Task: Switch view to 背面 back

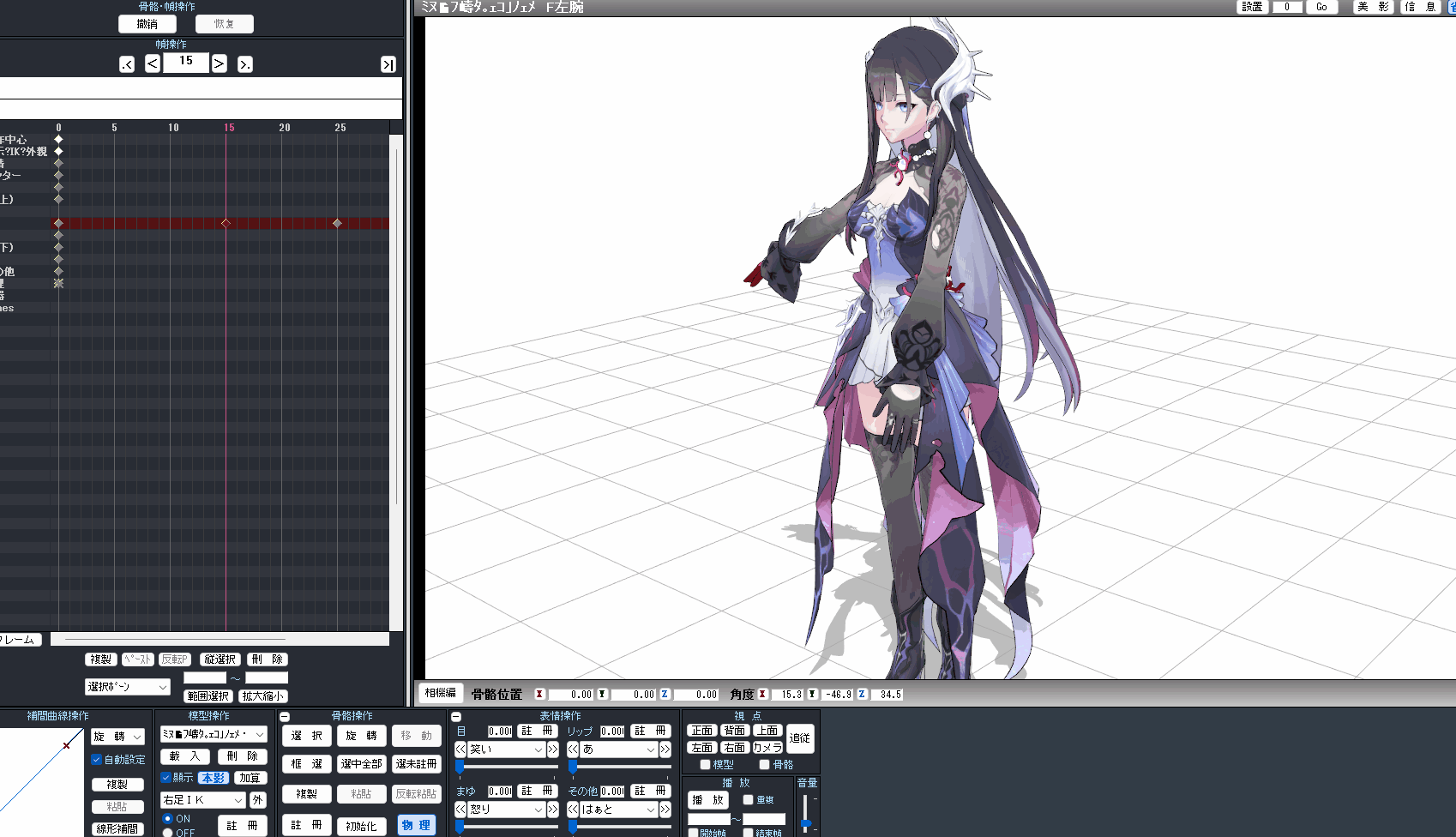Action: tap(735, 731)
